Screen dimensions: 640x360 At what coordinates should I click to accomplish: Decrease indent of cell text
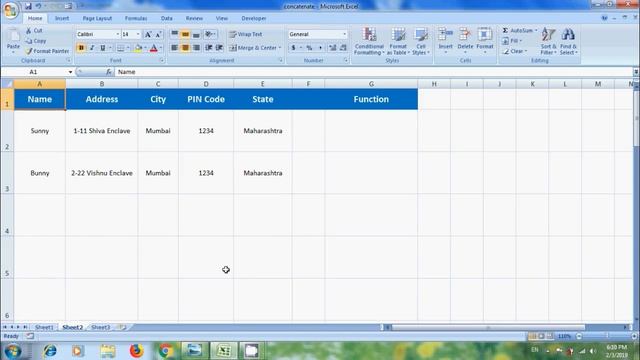coord(209,48)
